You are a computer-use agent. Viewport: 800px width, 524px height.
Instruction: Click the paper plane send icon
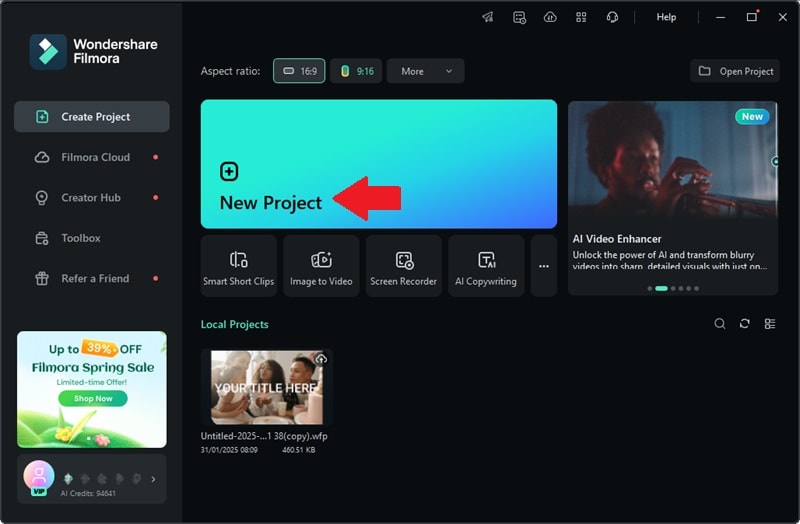click(488, 17)
